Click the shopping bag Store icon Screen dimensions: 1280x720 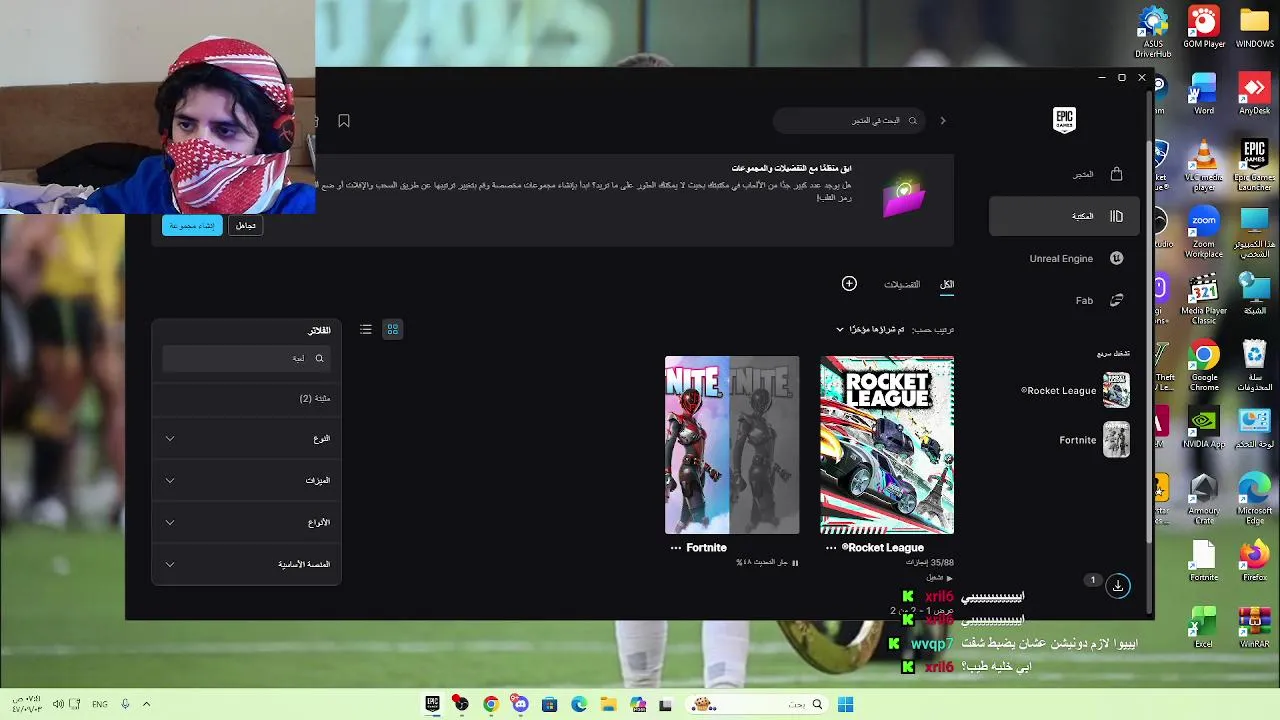[x=1117, y=174]
